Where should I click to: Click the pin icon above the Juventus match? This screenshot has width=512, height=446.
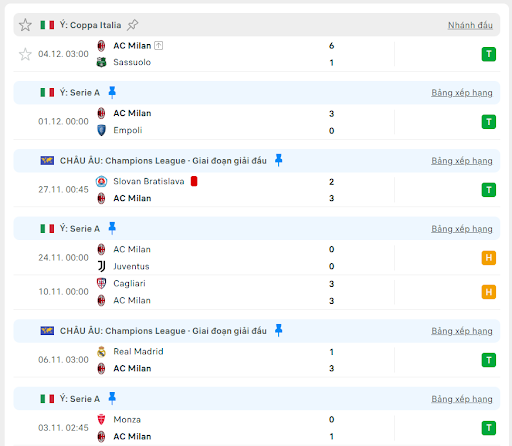(112, 228)
